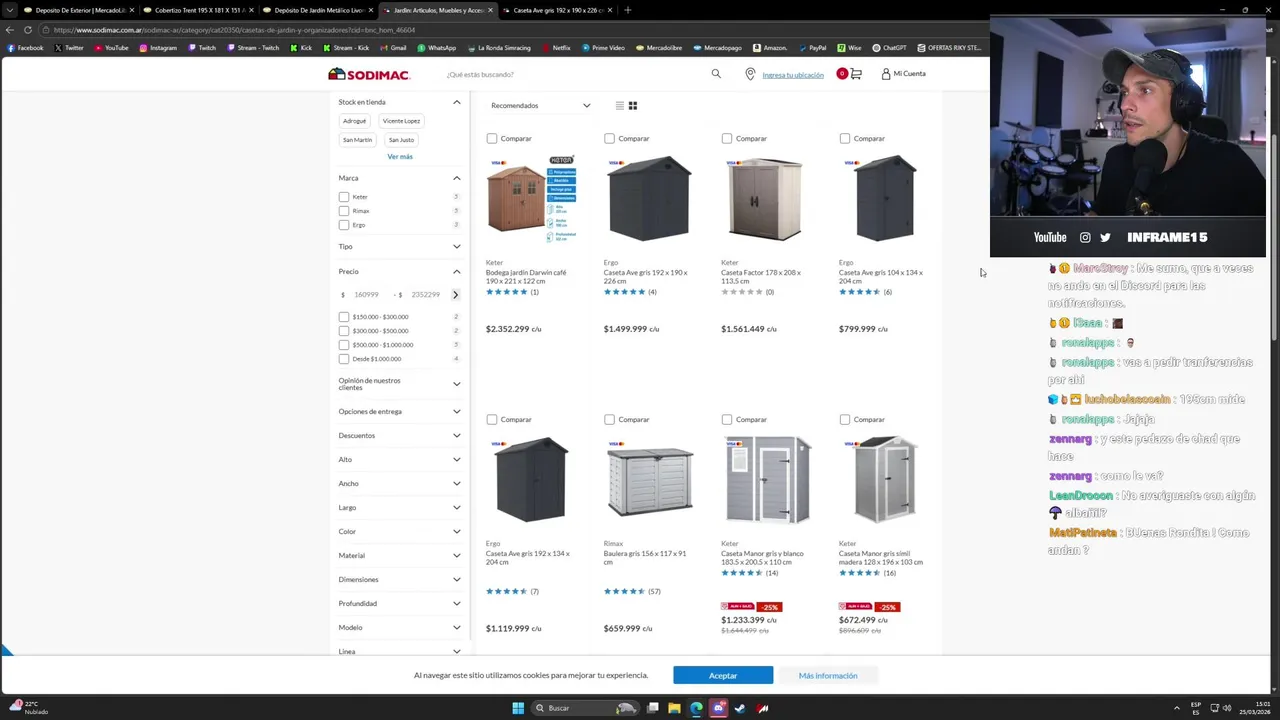Open the PayPal bookmark
This screenshot has height=720, width=1280.
click(x=812, y=48)
